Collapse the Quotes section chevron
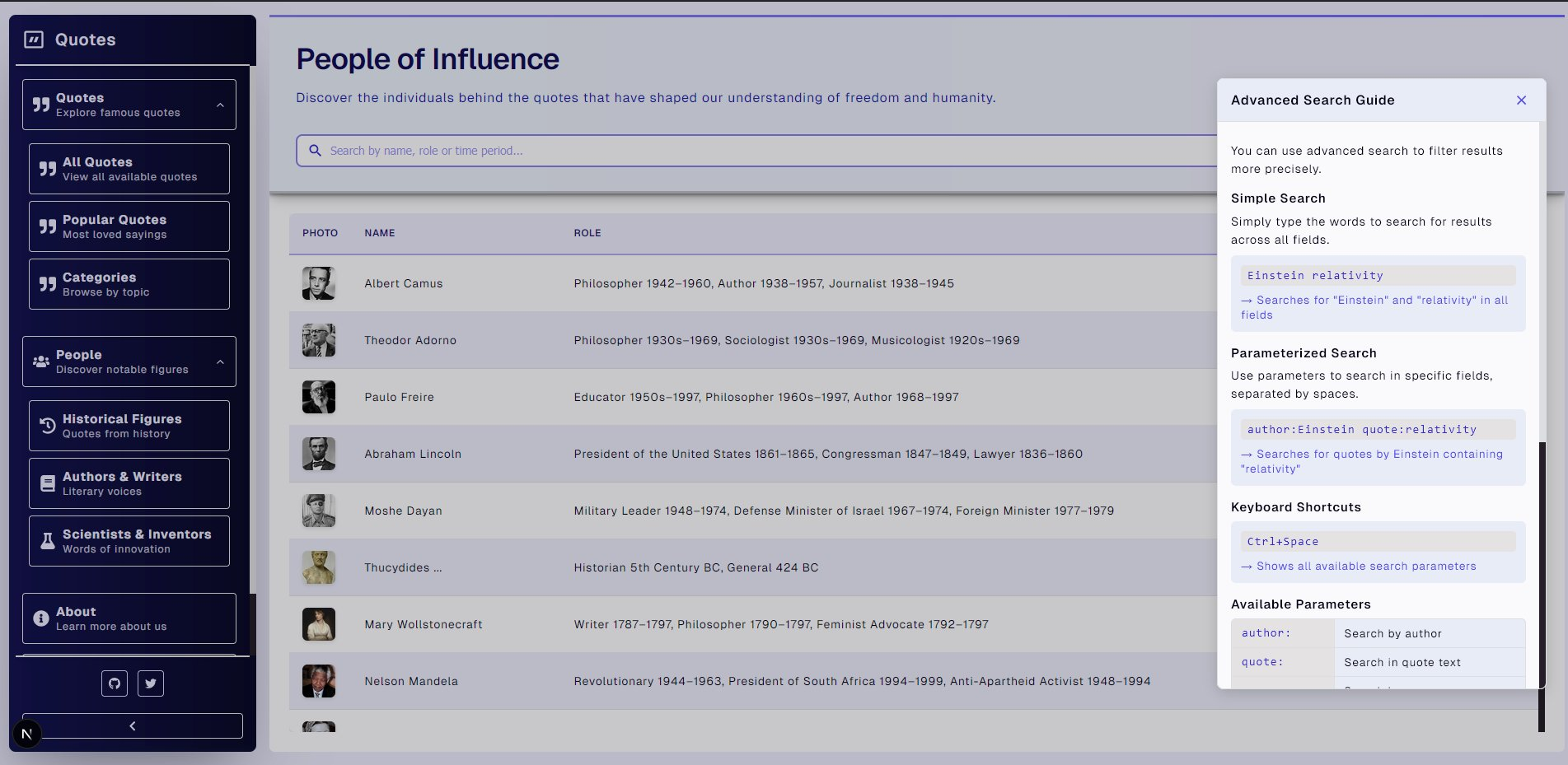 [220, 105]
